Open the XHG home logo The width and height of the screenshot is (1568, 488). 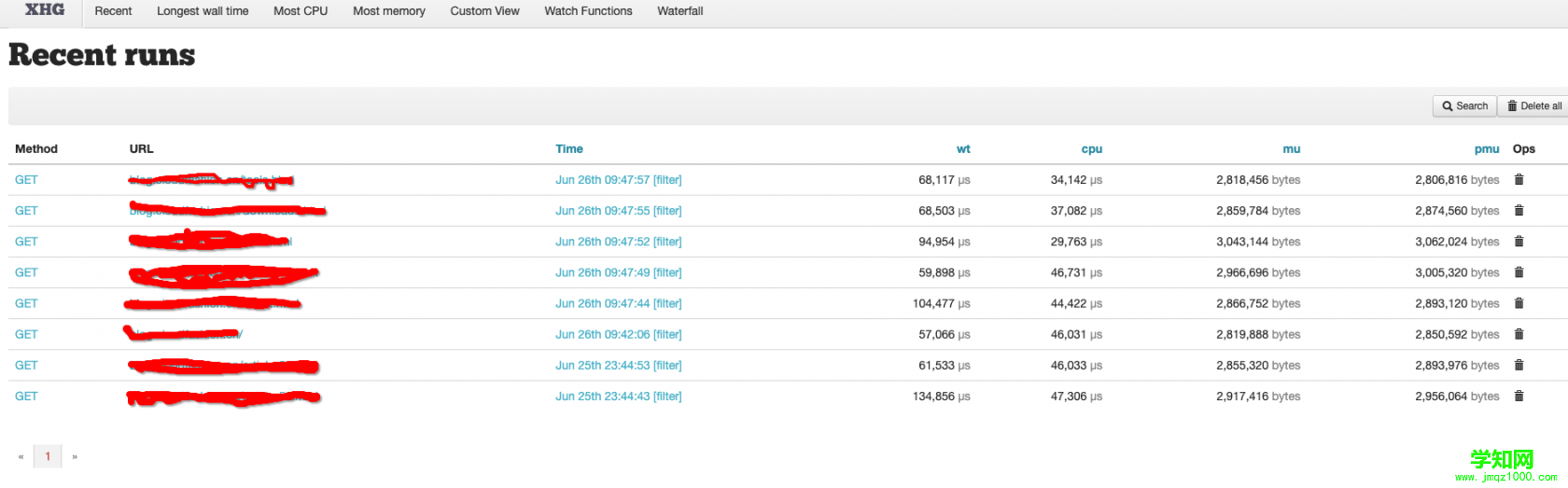click(x=45, y=9)
